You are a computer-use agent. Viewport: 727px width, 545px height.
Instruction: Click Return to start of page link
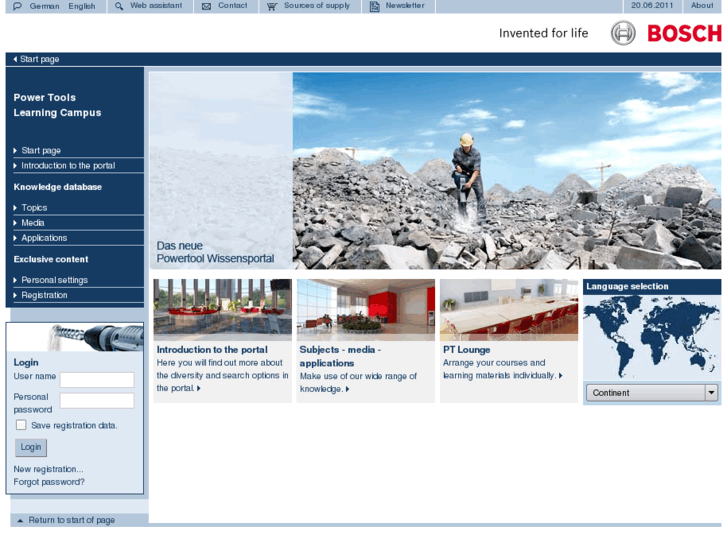71,520
